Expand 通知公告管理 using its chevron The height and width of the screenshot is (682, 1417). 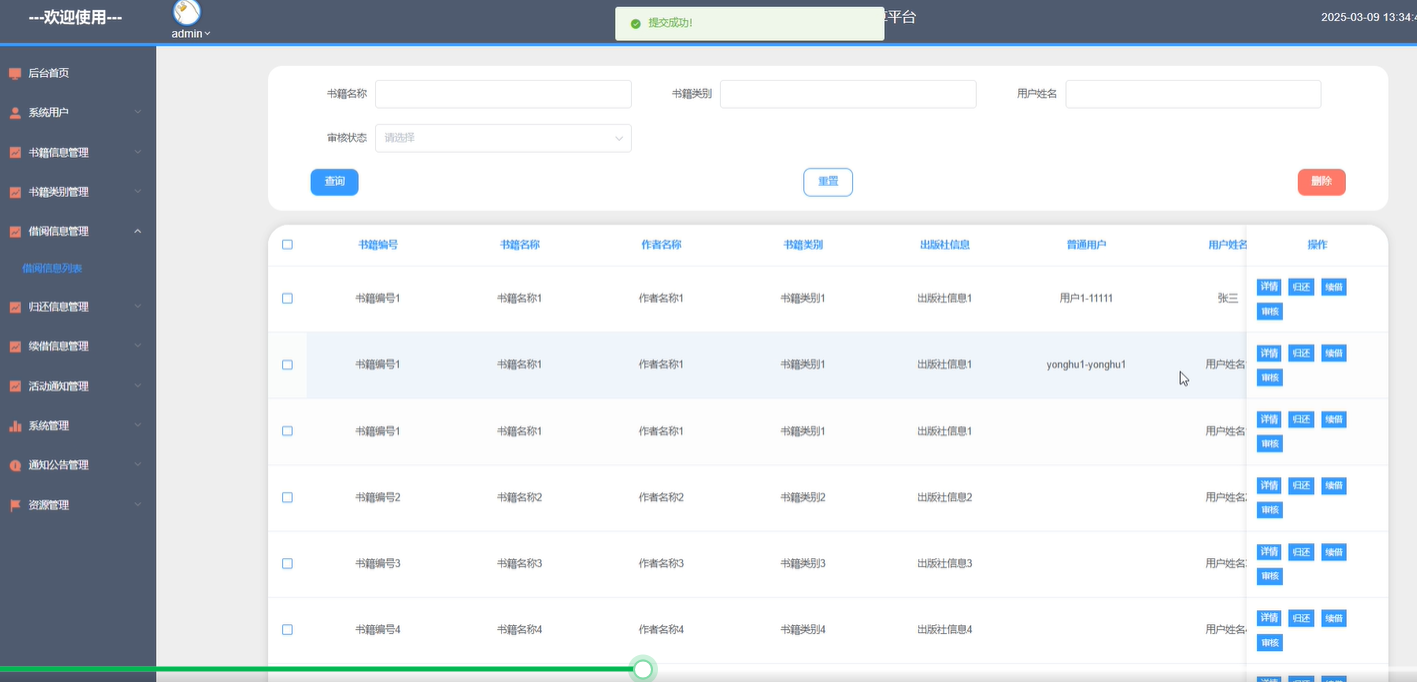138,465
